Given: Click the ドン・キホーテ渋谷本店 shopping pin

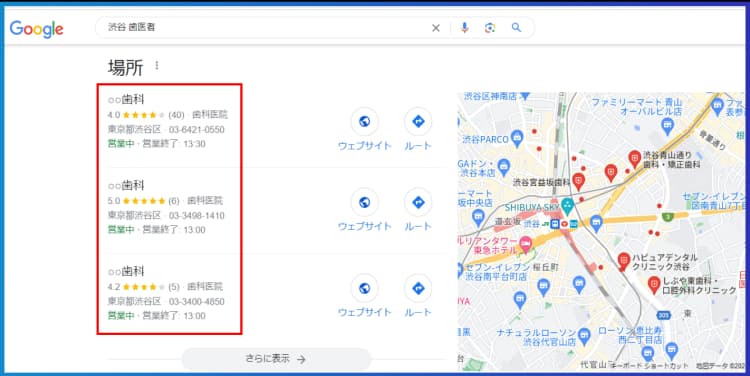Looking at the screenshot, I should (503, 167).
